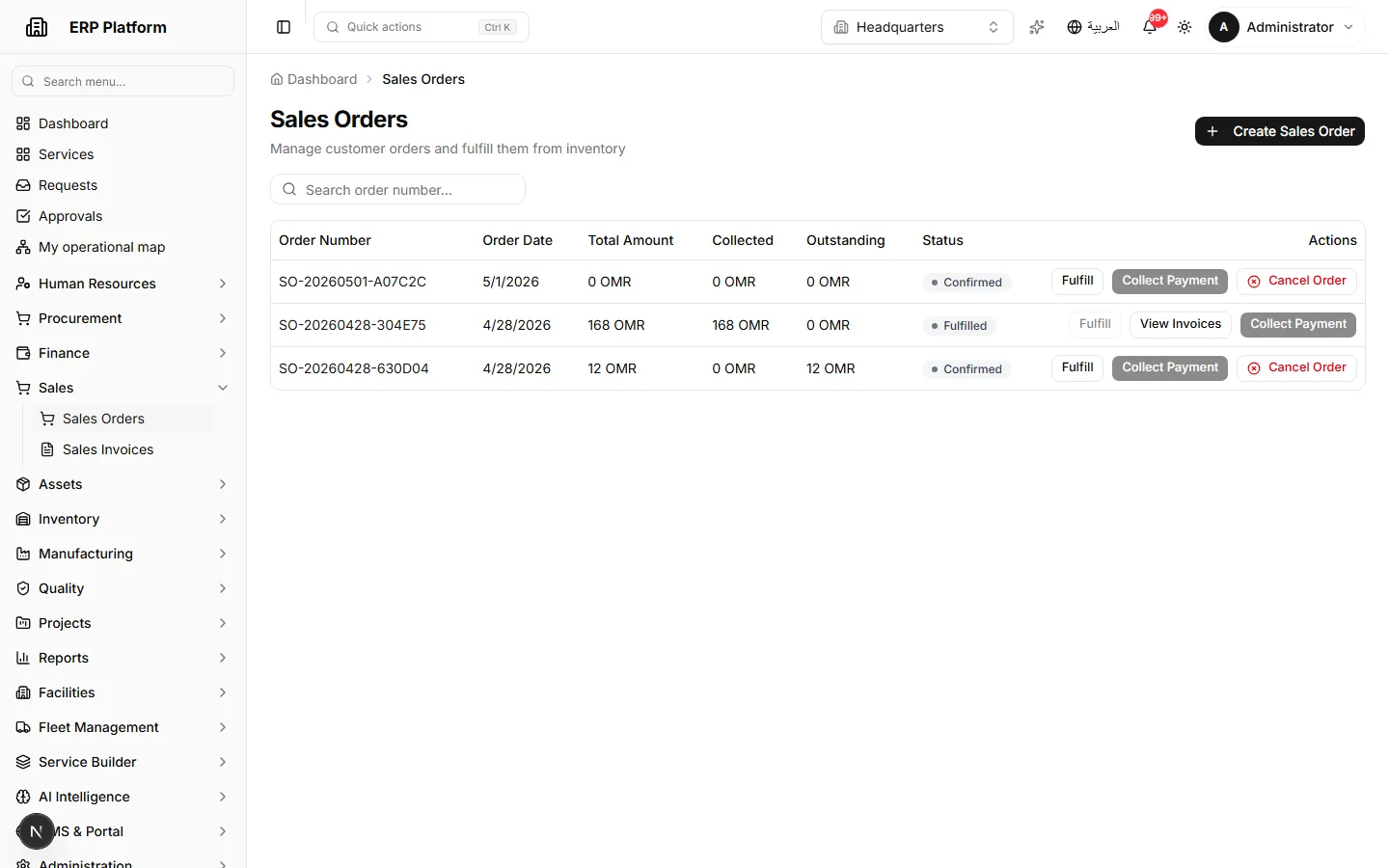This screenshot has height=868, width=1389.
Task: Open the Administrator account dropdown chevron
Action: click(1348, 27)
